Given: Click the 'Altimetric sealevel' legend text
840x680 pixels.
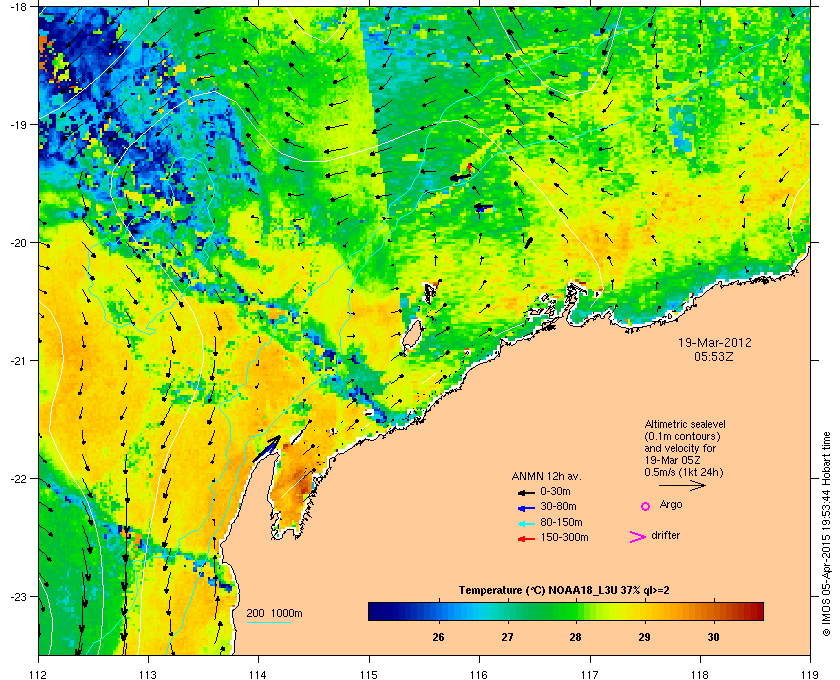Looking at the screenshot, I should coord(685,424).
